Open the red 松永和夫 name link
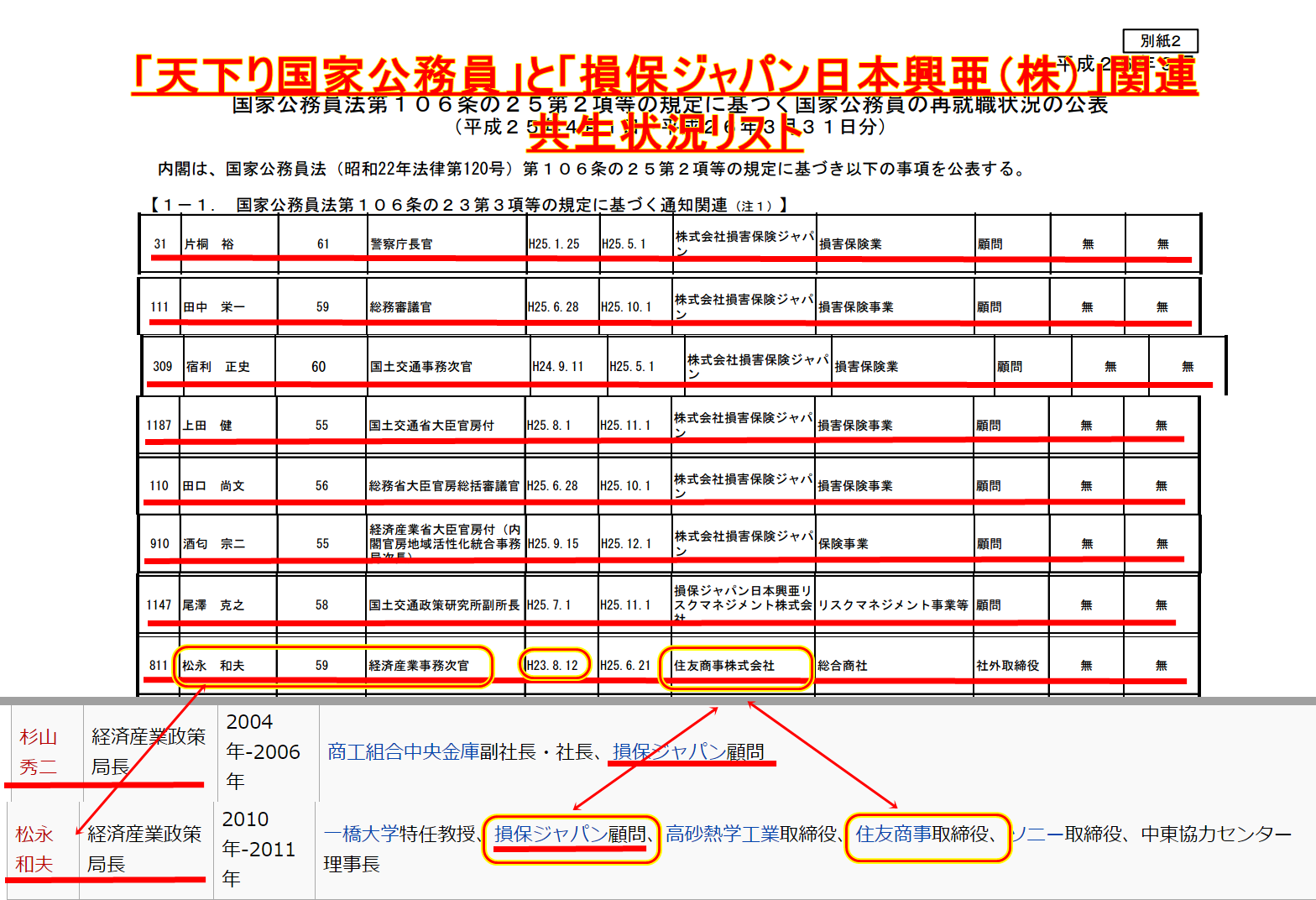The height and width of the screenshot is (900, 1316). click(x=34, y=849)
